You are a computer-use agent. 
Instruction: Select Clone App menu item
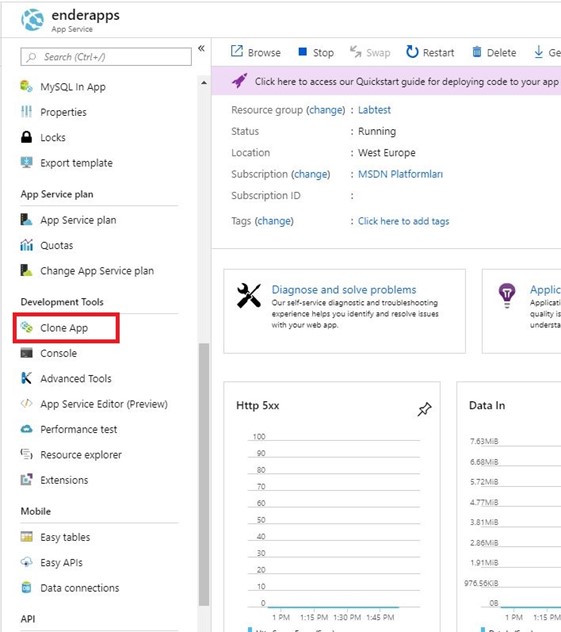(66, 328)
